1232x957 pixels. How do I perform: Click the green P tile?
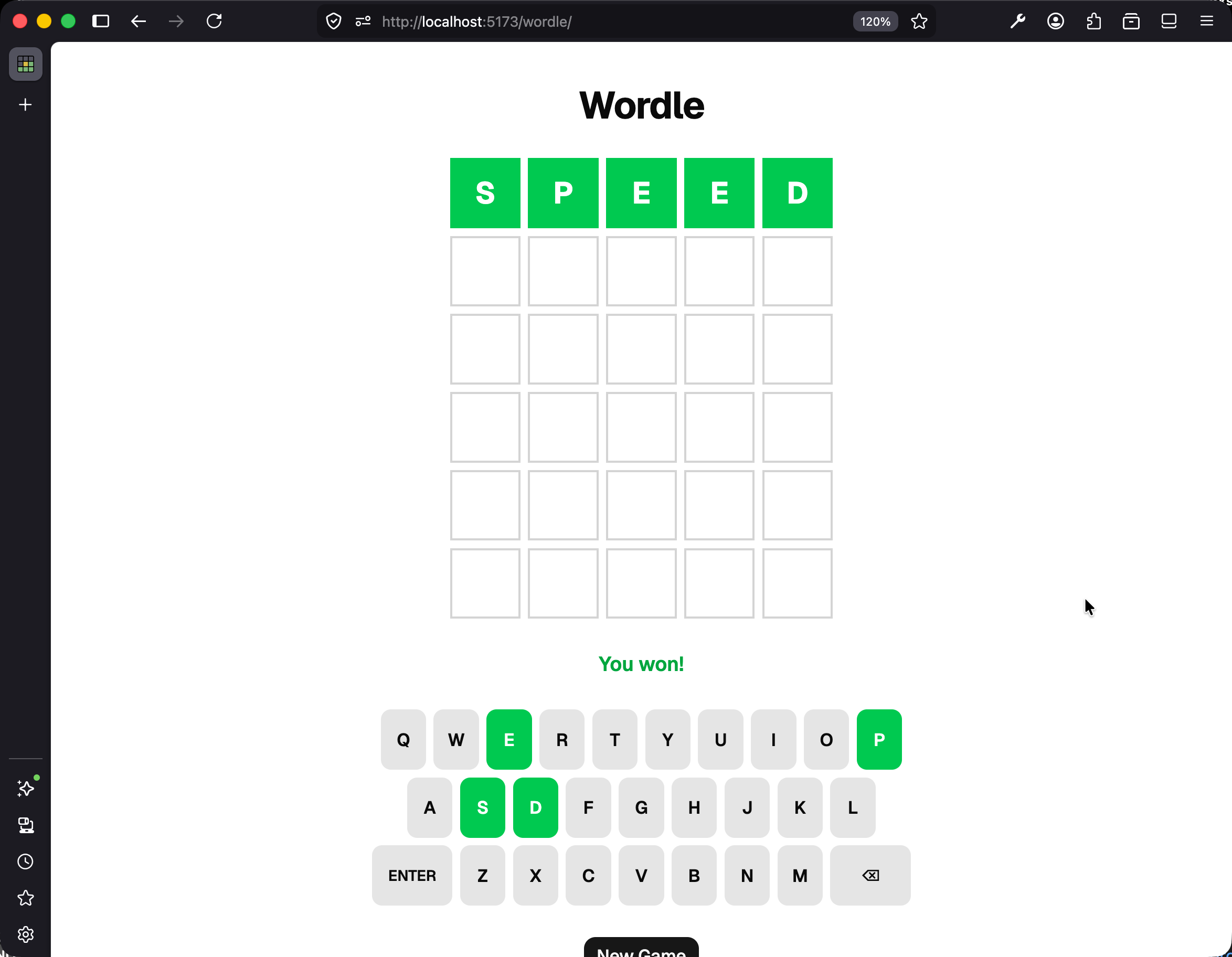pos(563,193)
